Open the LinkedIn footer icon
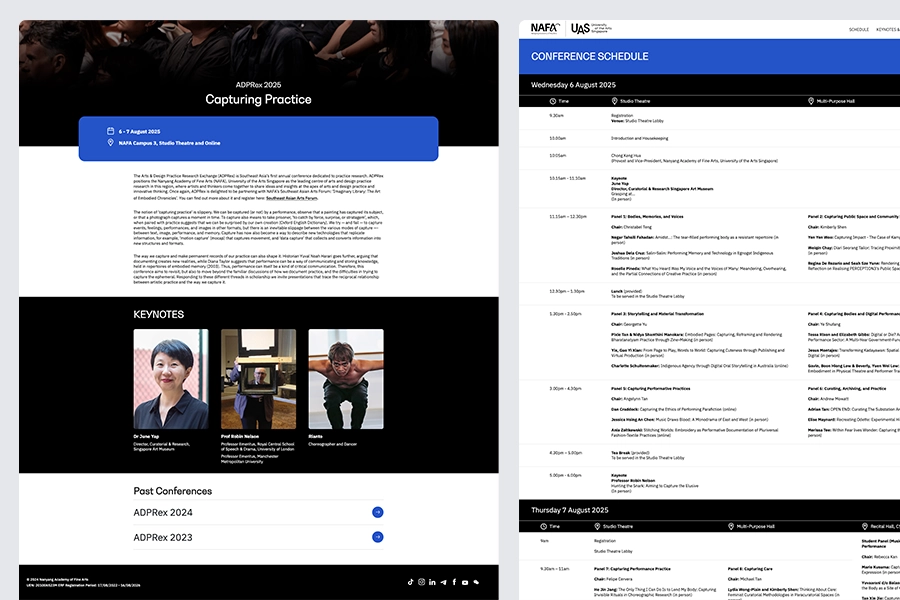Viewport: 900px width, 600px height. 432,581
